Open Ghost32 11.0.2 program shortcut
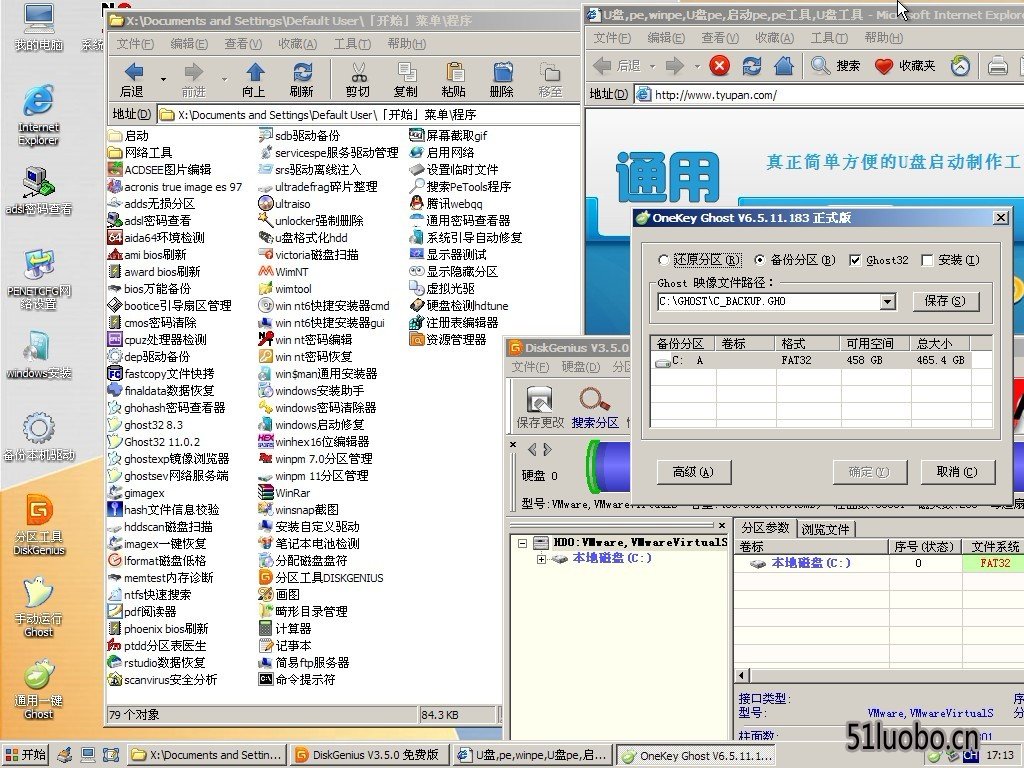 pyautogui.click(x=155, y=441)
